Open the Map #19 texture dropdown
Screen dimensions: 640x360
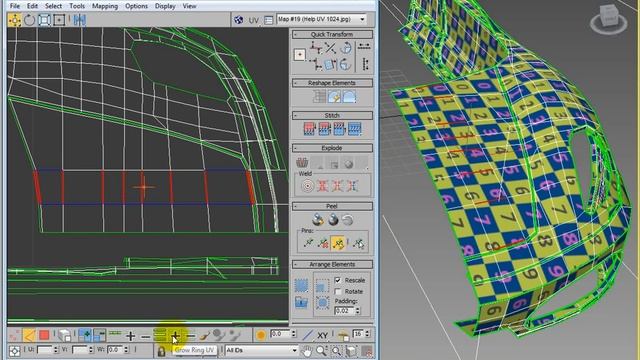click(x=322, y=19)
